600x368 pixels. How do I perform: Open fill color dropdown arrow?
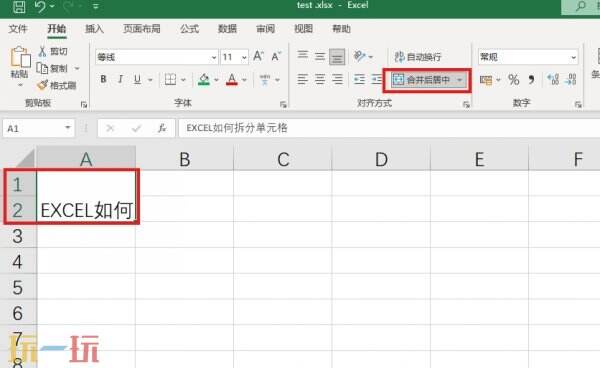[216, 80]
